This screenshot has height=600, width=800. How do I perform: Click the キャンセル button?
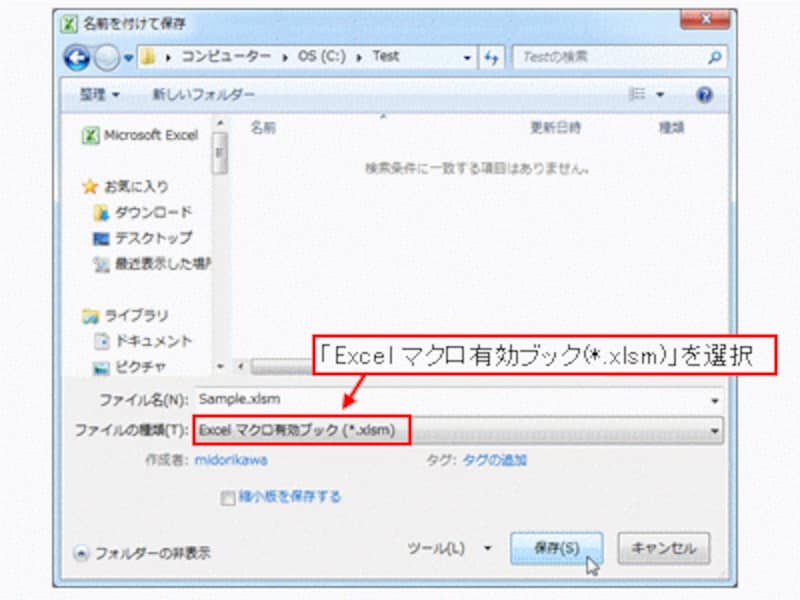(x=663, y=548)
